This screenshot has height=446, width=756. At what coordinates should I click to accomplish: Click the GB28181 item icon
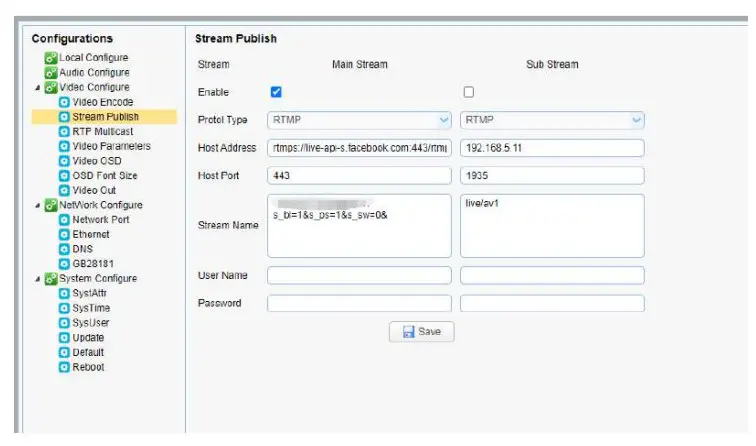pyautogui.click(x=64, y=264)
